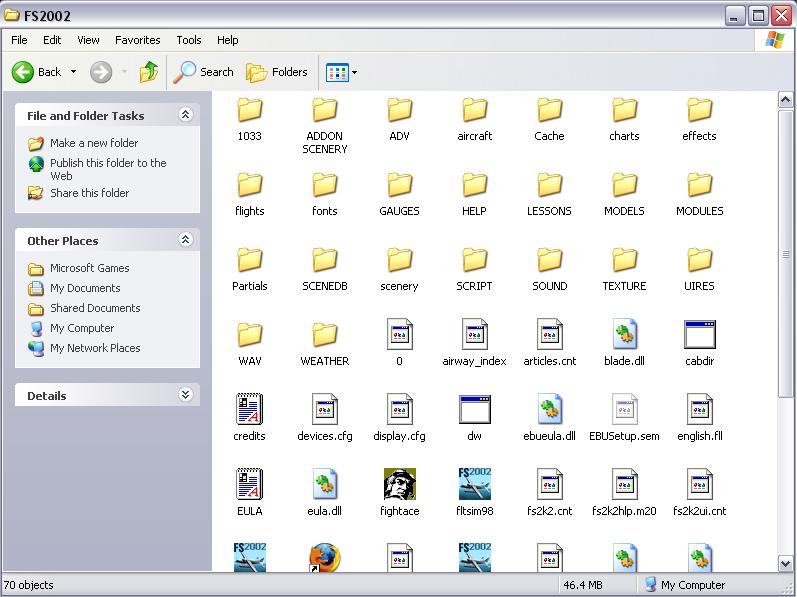Select the fs2k2ui.cnt file

pos(699,492)
